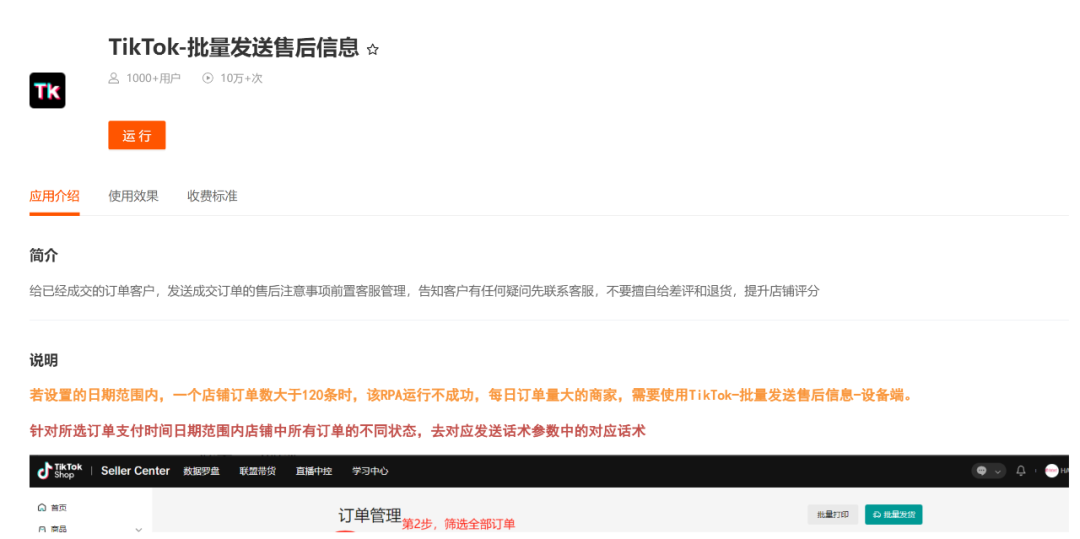Expand the 商品 sidebar chevron

point(138,529)
